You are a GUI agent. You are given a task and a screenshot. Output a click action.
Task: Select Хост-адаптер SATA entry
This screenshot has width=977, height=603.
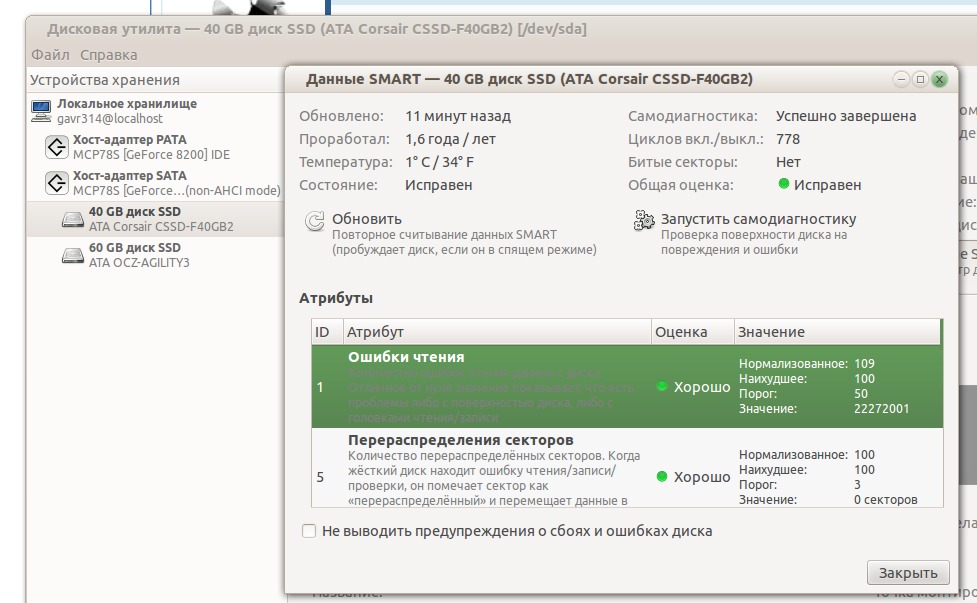click(155, 183)
